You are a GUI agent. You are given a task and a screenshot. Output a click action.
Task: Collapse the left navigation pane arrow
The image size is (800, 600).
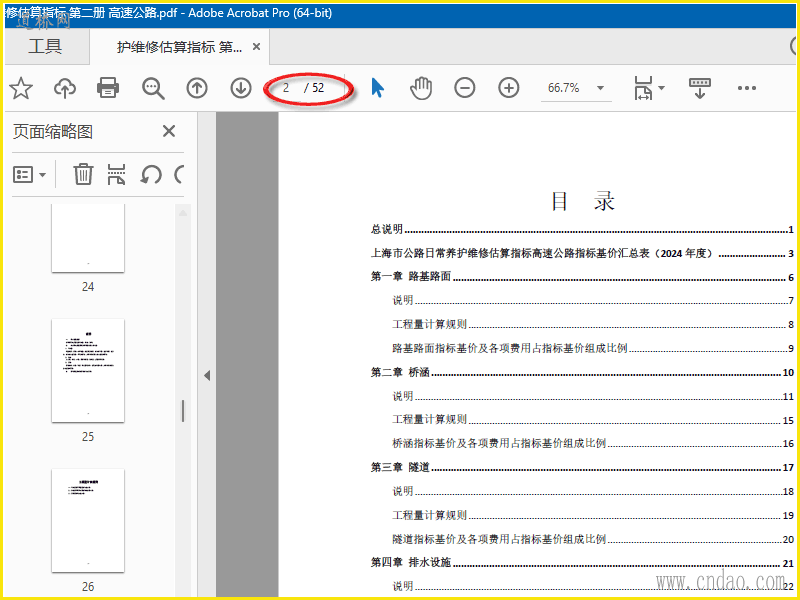click(x=207, y=376)
